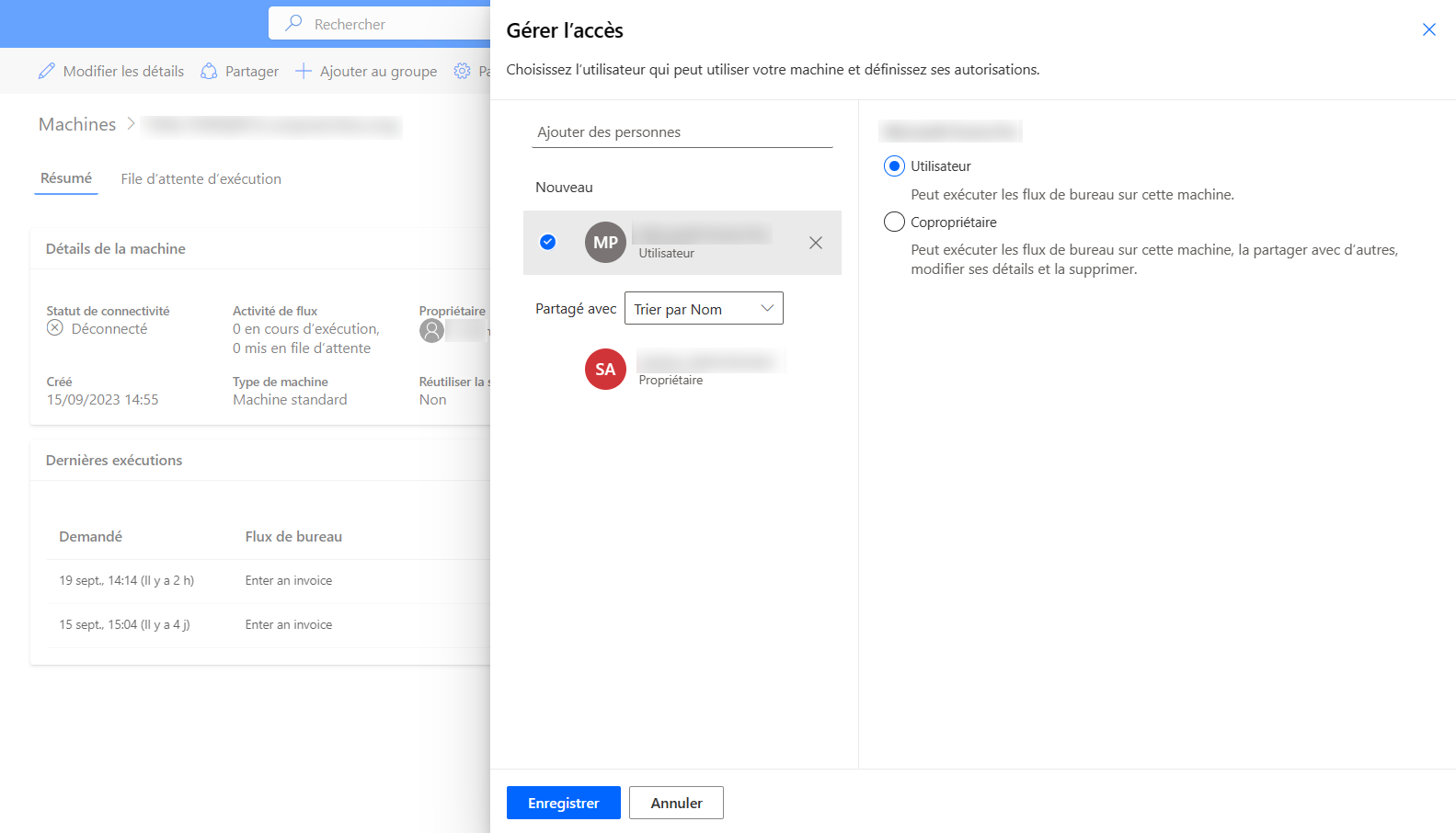Image resolution: width=1456 pixels, height=833 pixels.
Task: Click the Partager share icon
Action: (x=209, y=71)
